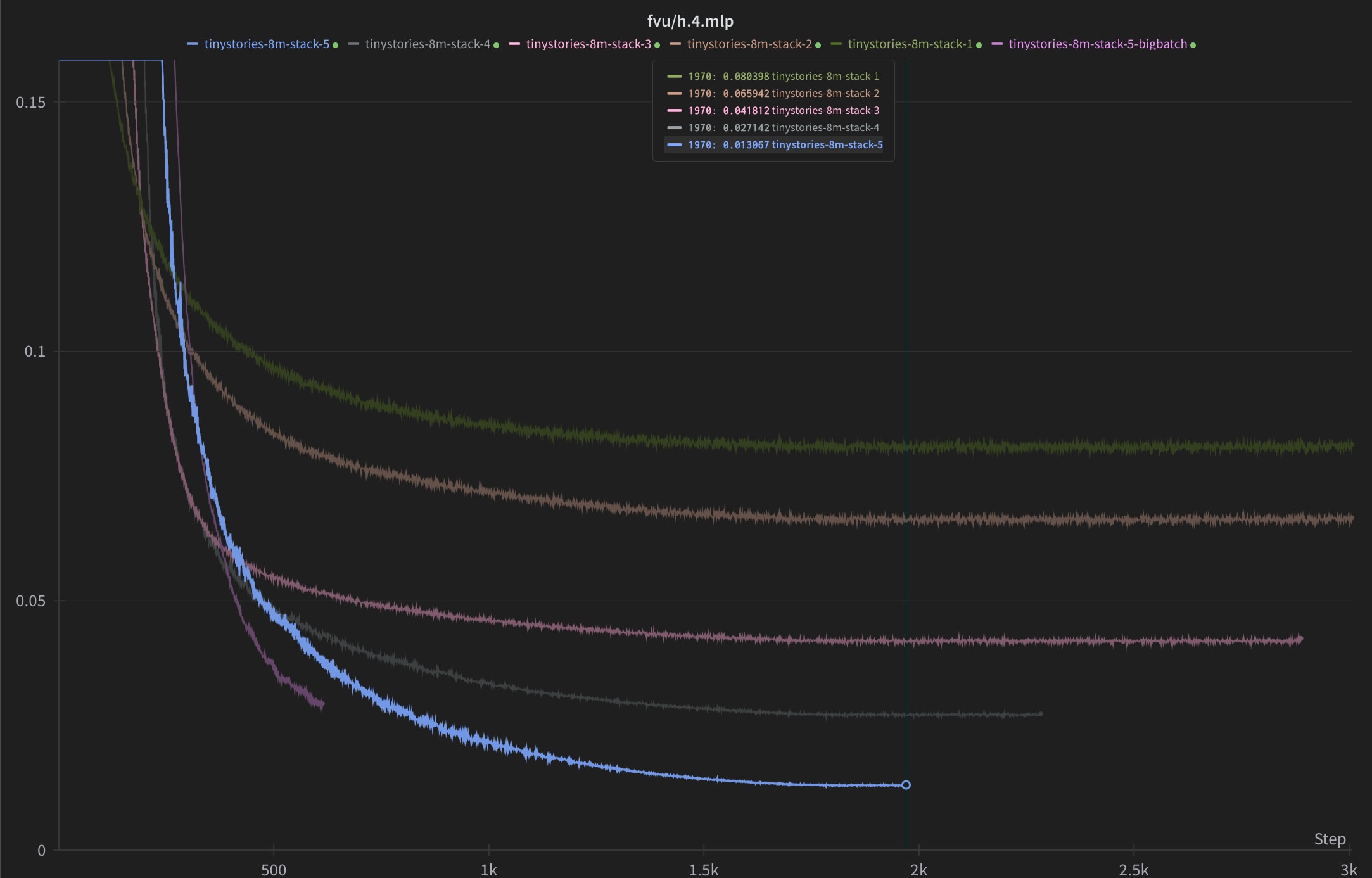Click the highlighted stack-5 row in tooltip
The width and height of the screenshot is (1372, 878).
coord(774,144)
